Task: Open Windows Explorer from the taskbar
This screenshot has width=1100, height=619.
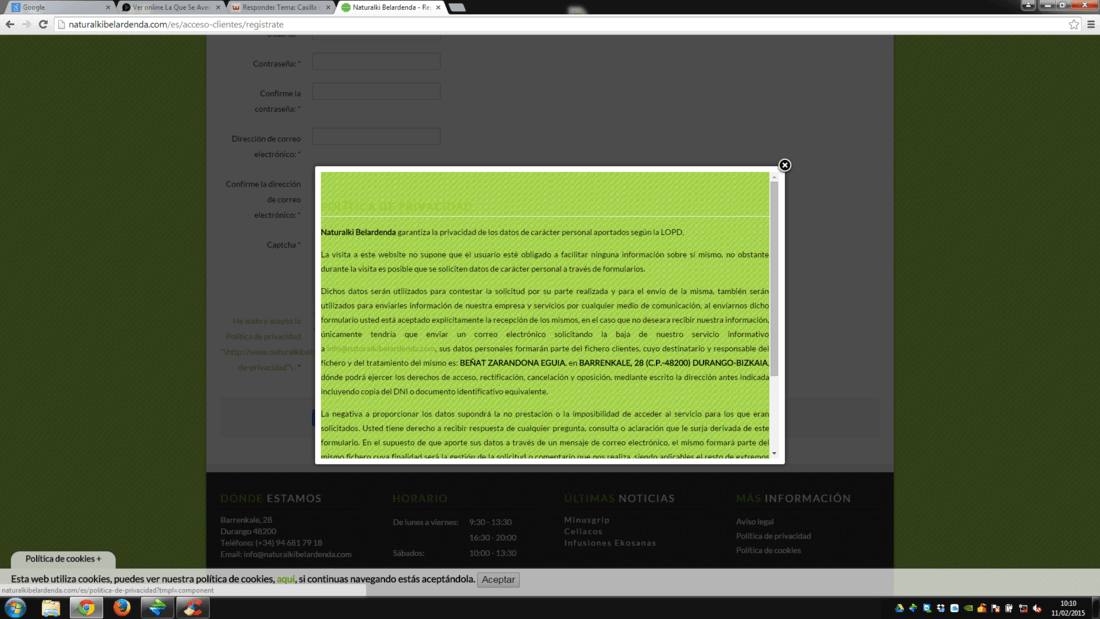Action: click(51, 608)
